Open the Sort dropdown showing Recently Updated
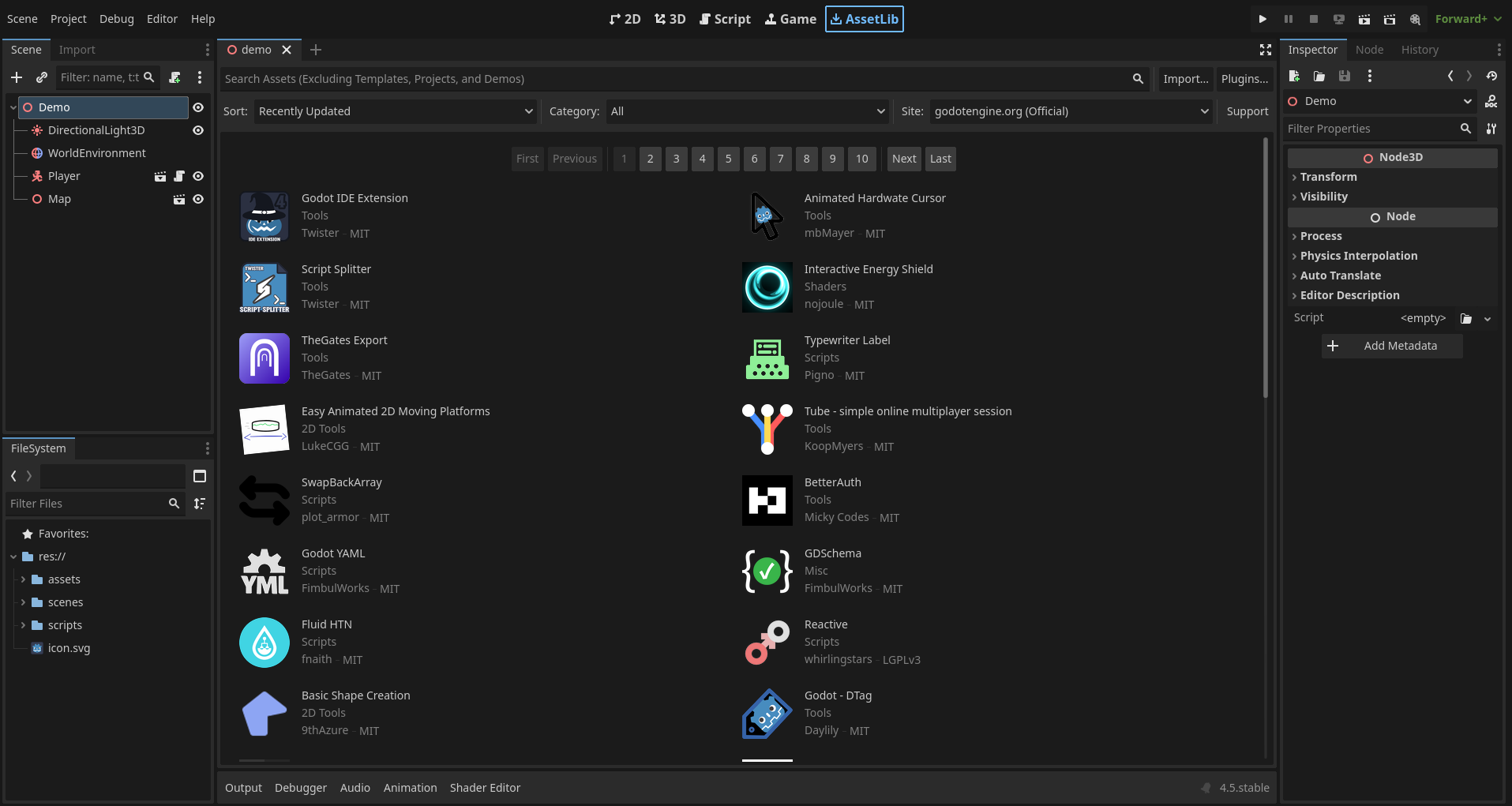The width and height of the screenshot is (1512, 806). click(x=395, y=111)
